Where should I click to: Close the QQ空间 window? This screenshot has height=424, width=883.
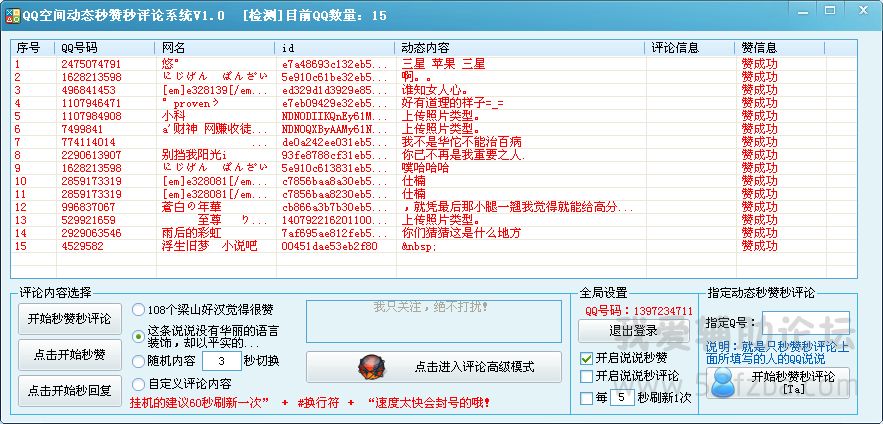pos(862,10)
